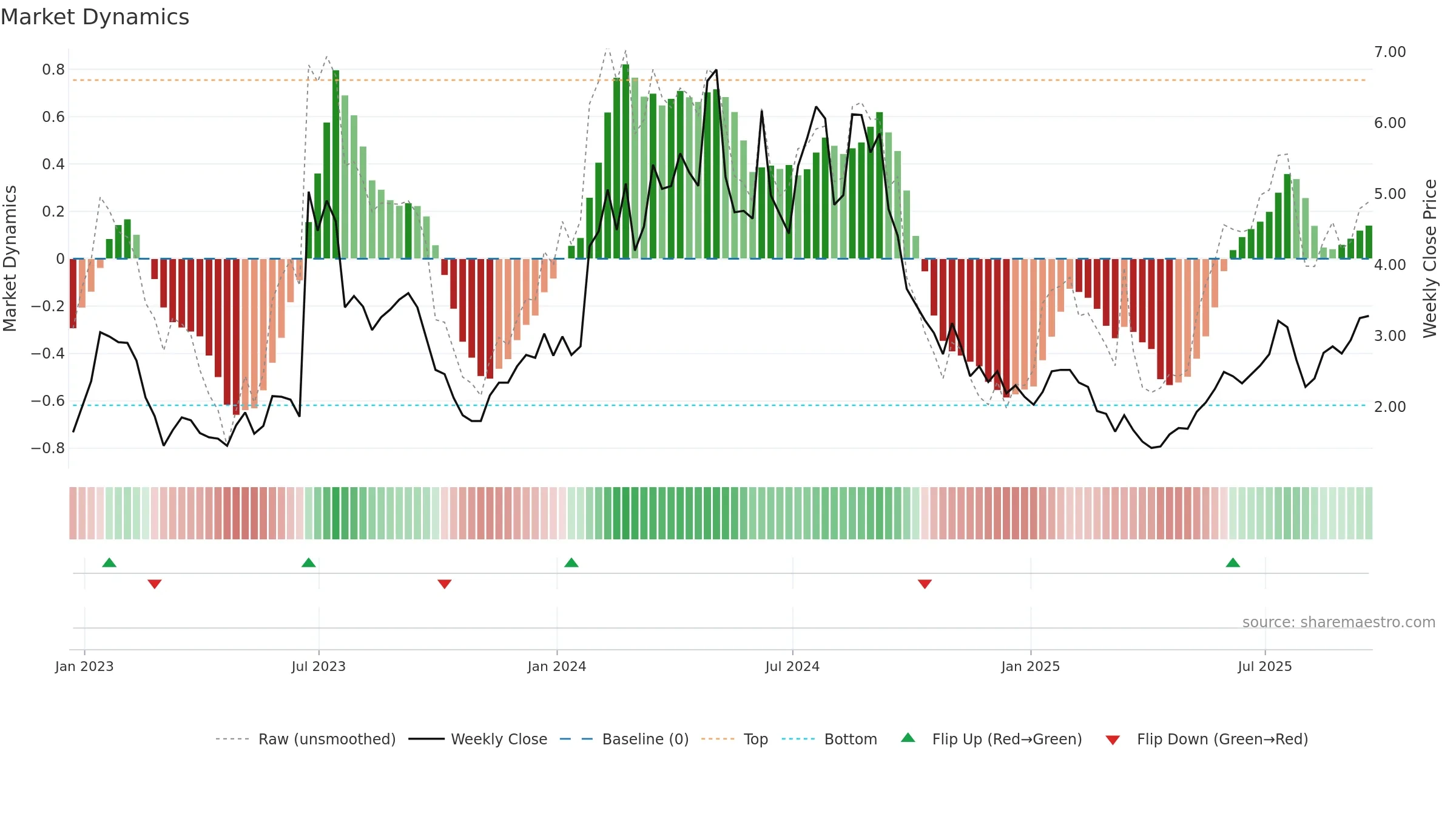Screen dimensions: 1456x819
Task: Click the Flip Up (Red→Green) legend label
Action: (1007, 739)
